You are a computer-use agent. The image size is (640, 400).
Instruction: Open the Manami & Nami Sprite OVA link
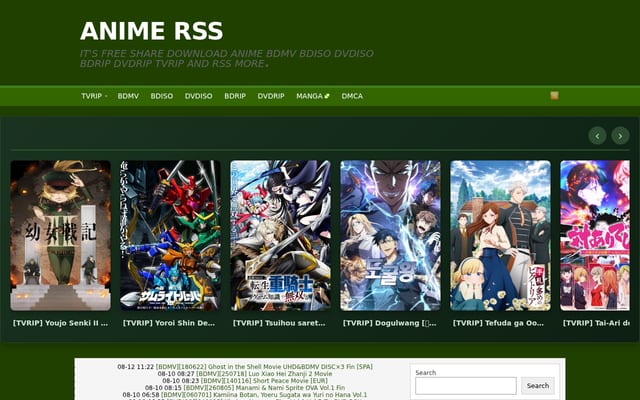264,388
